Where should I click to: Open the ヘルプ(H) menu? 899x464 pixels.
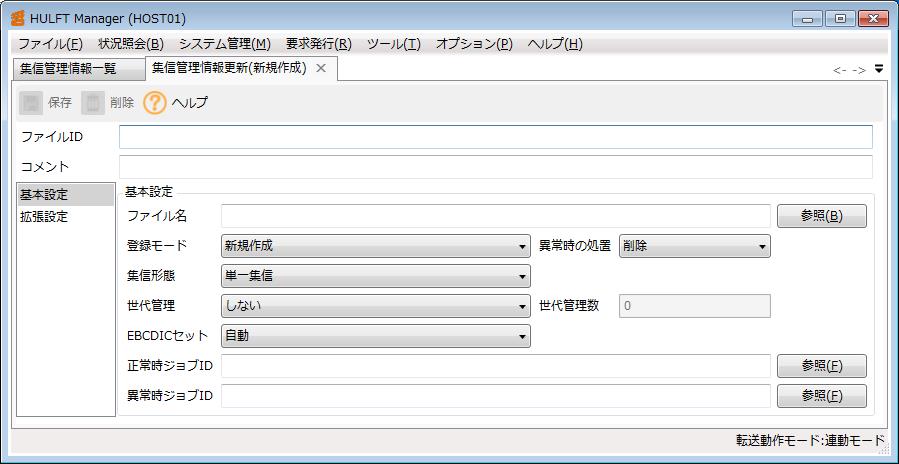[555, 44]
